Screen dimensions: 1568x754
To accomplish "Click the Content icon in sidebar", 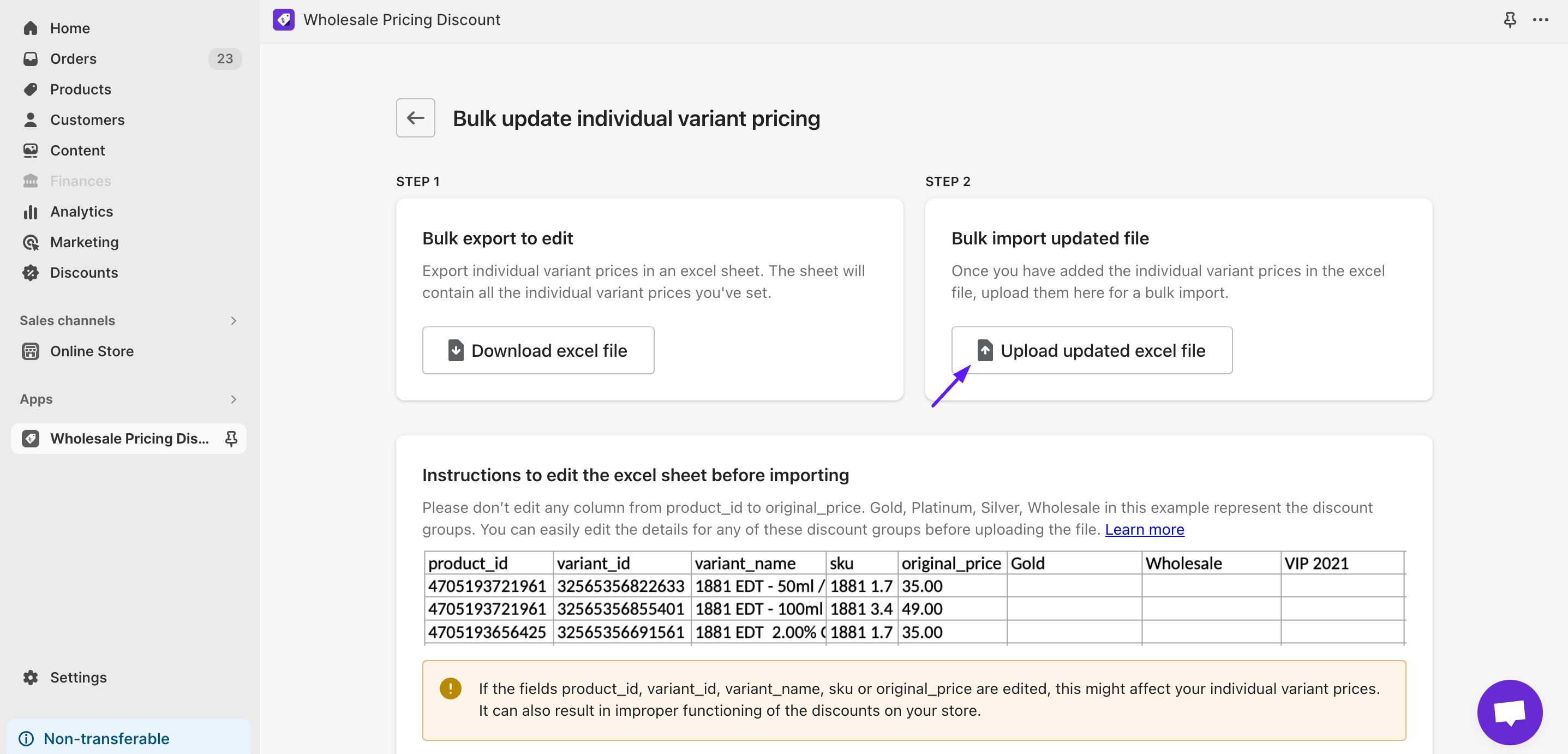I will click(31, 149).
